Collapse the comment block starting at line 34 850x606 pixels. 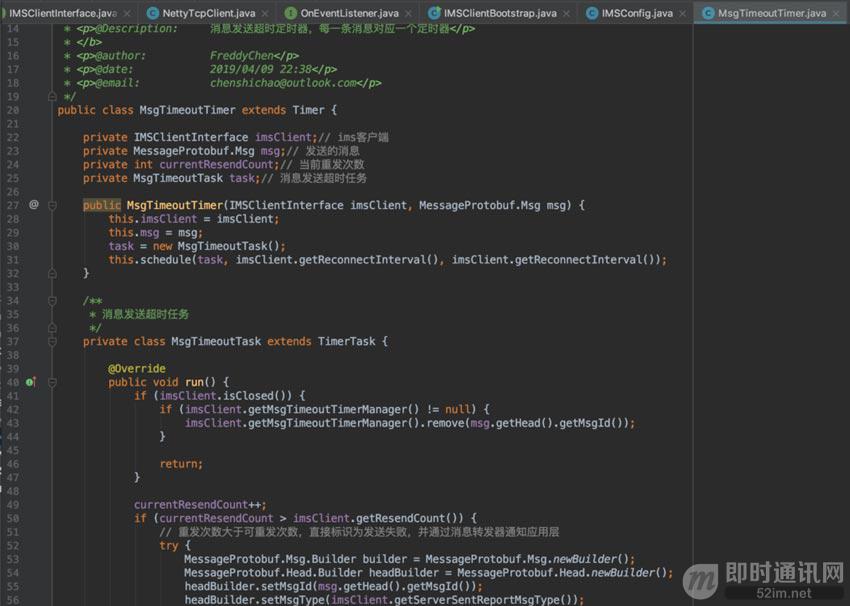pos(52,301)
